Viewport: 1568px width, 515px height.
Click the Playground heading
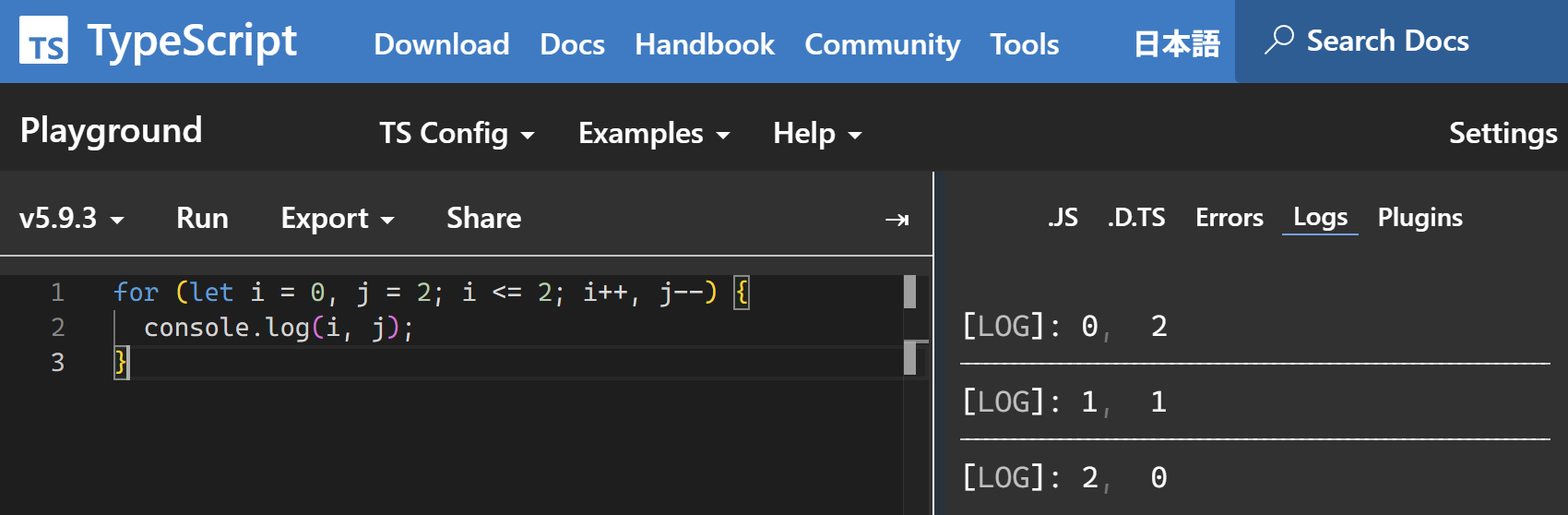point(111,131)
